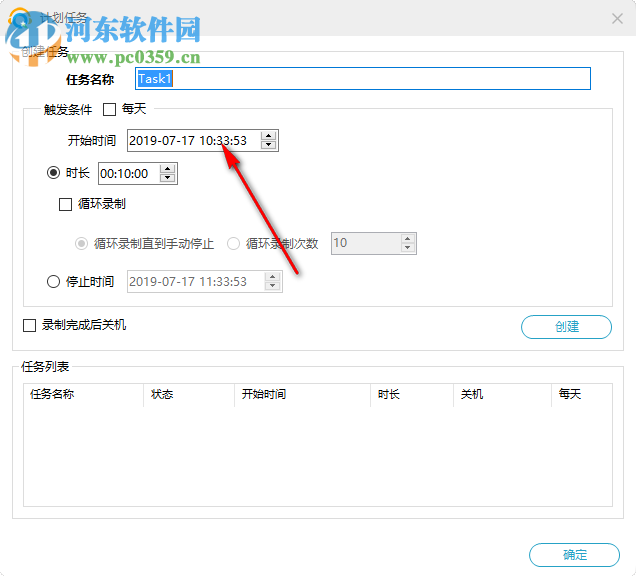Close the 计划任务 dialog window
The image size is (636, 576).
click(x=617, y=19)
